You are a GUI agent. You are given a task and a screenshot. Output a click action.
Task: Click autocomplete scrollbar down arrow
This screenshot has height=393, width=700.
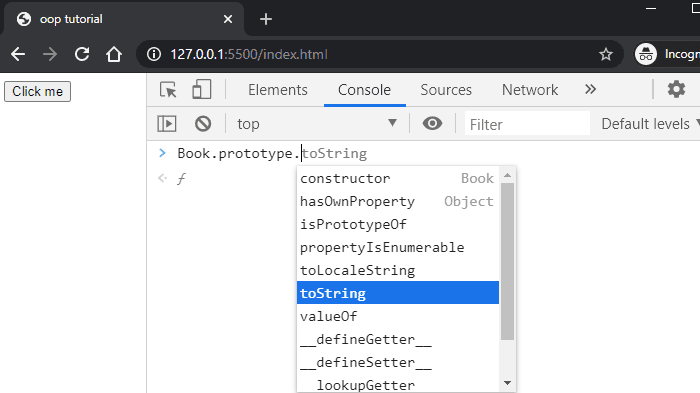click(507, 383)
